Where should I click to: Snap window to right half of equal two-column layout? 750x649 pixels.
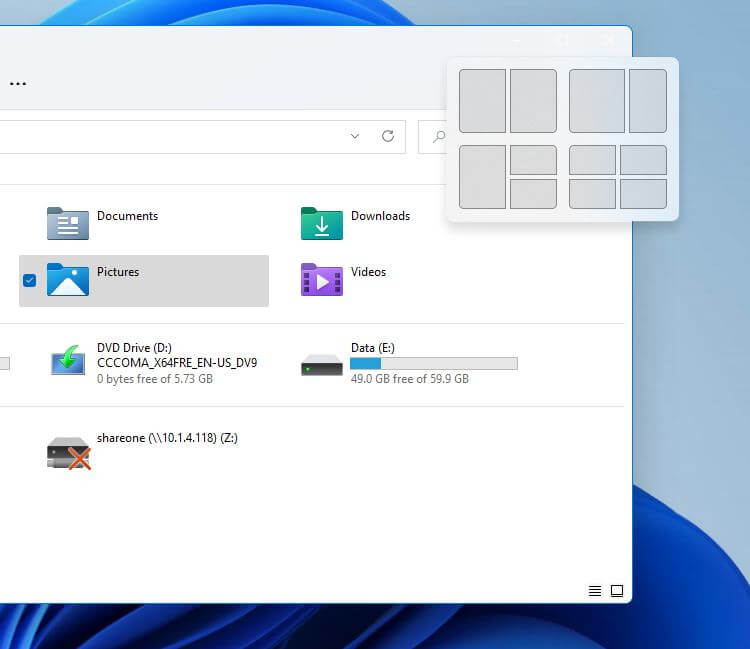(533, 101)
